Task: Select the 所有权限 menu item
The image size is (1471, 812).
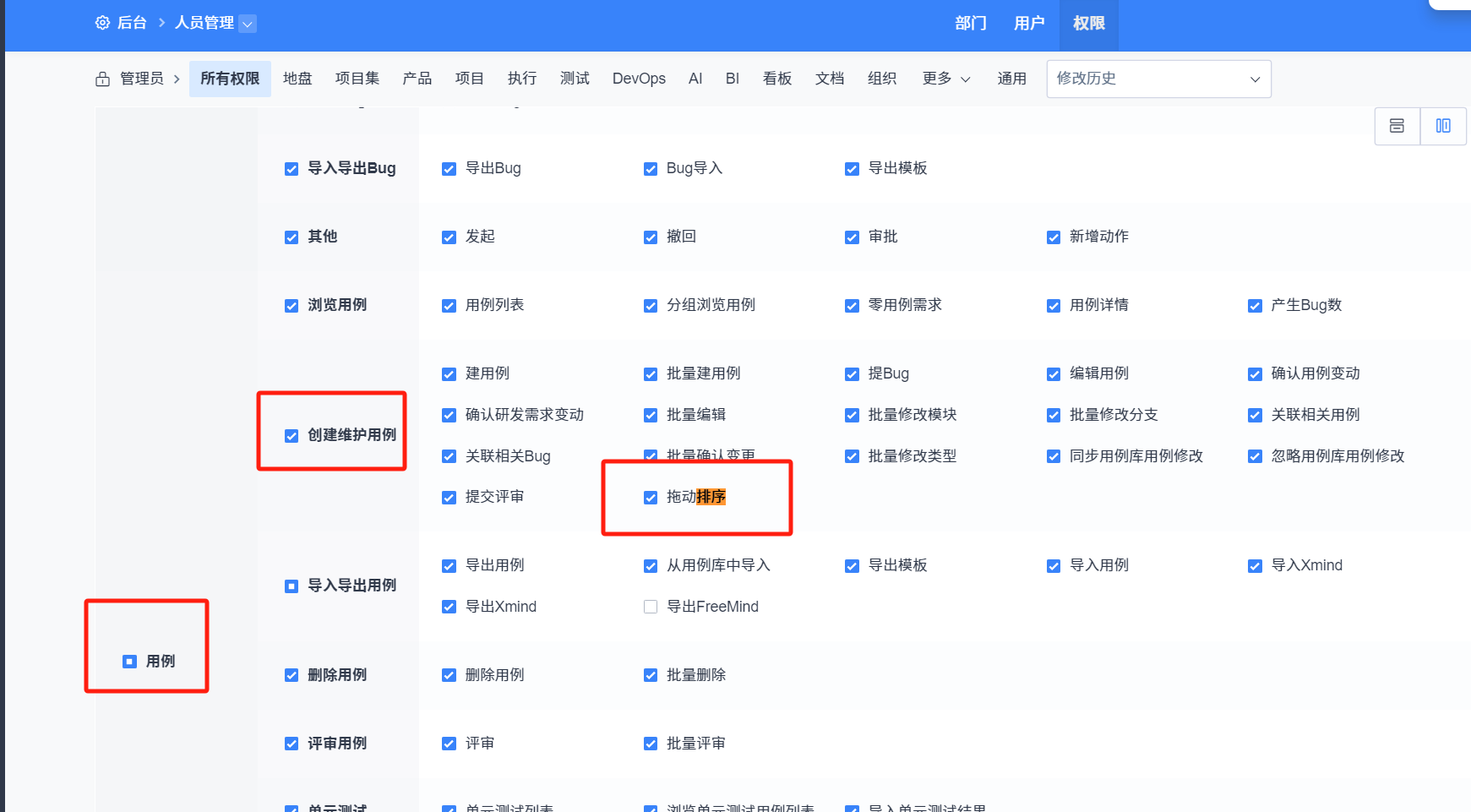Action: click(230, 79)
